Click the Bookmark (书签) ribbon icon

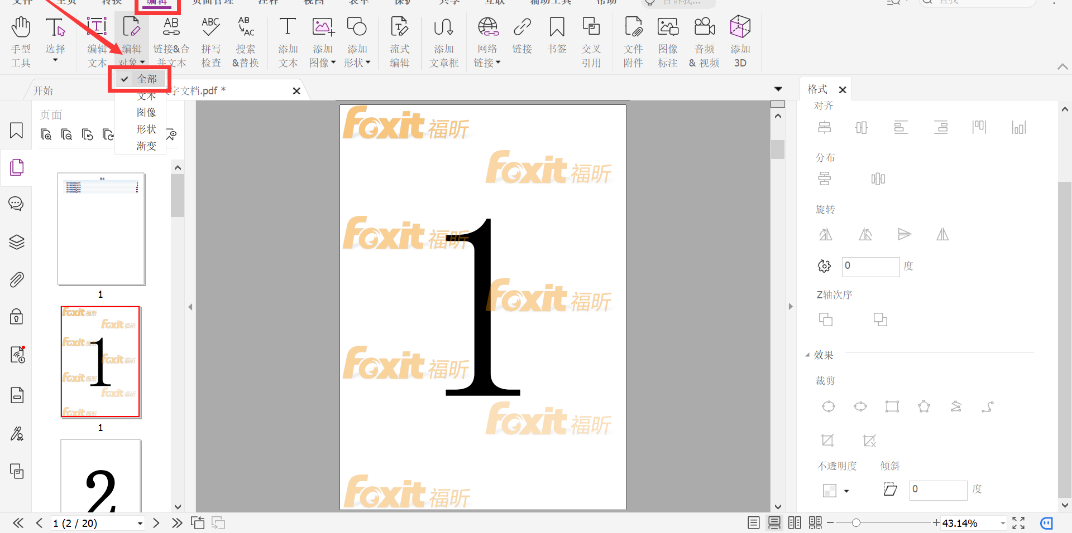click(x=557, y=40)
